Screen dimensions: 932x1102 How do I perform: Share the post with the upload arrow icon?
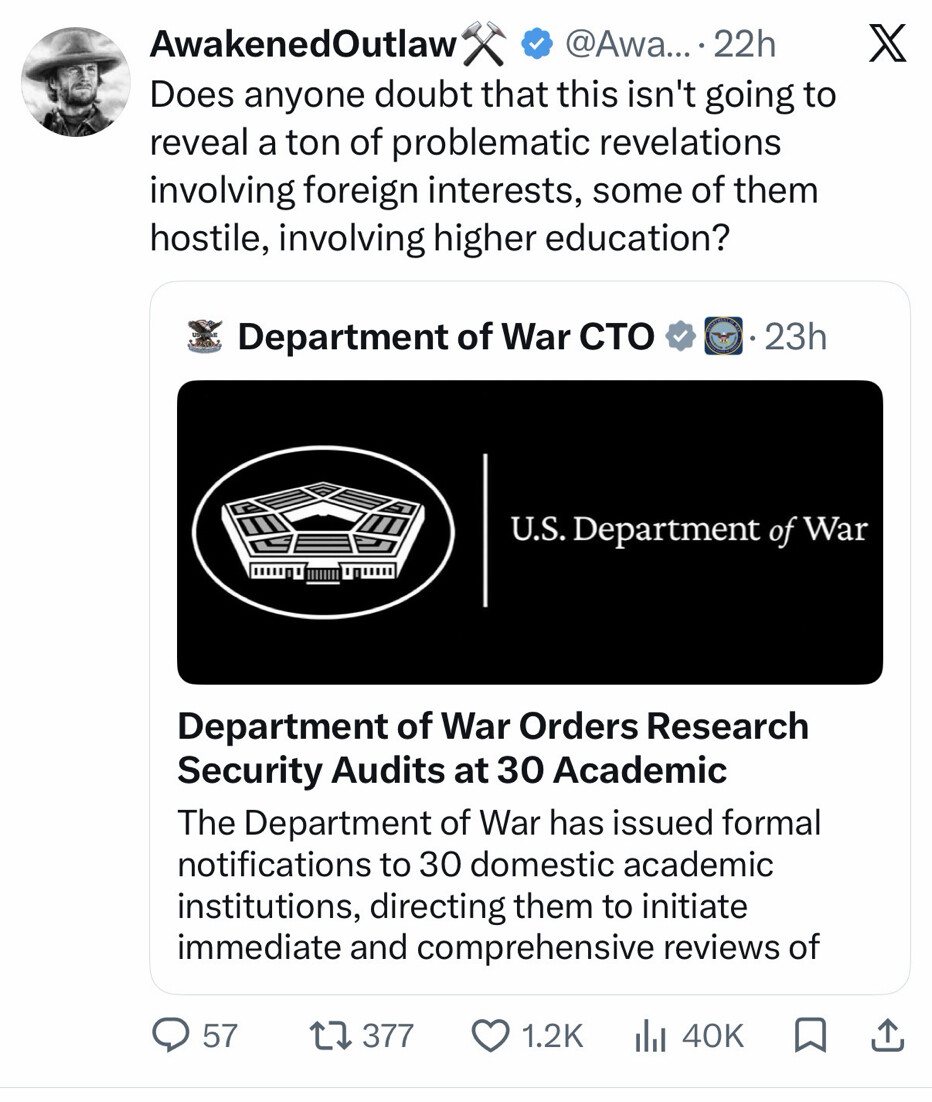[x=887, y=1035]
